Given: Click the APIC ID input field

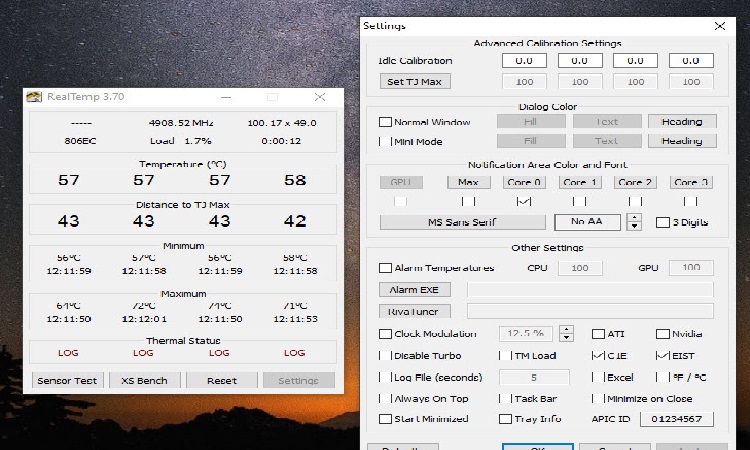Looking at the screenshot, I should [676, 419].
